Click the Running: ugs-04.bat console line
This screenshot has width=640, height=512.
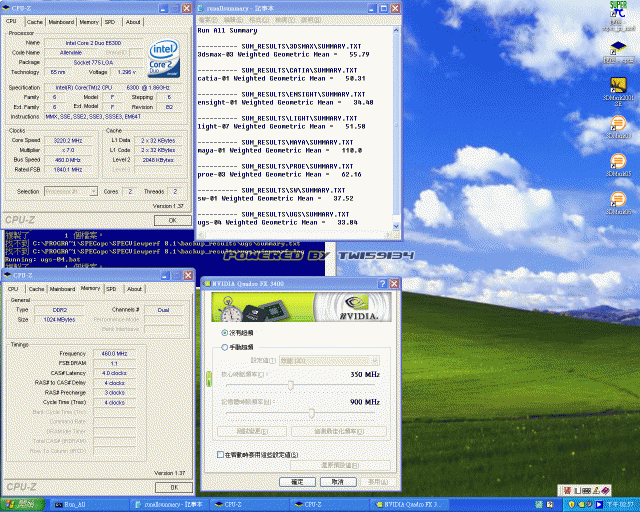[43, 259]
